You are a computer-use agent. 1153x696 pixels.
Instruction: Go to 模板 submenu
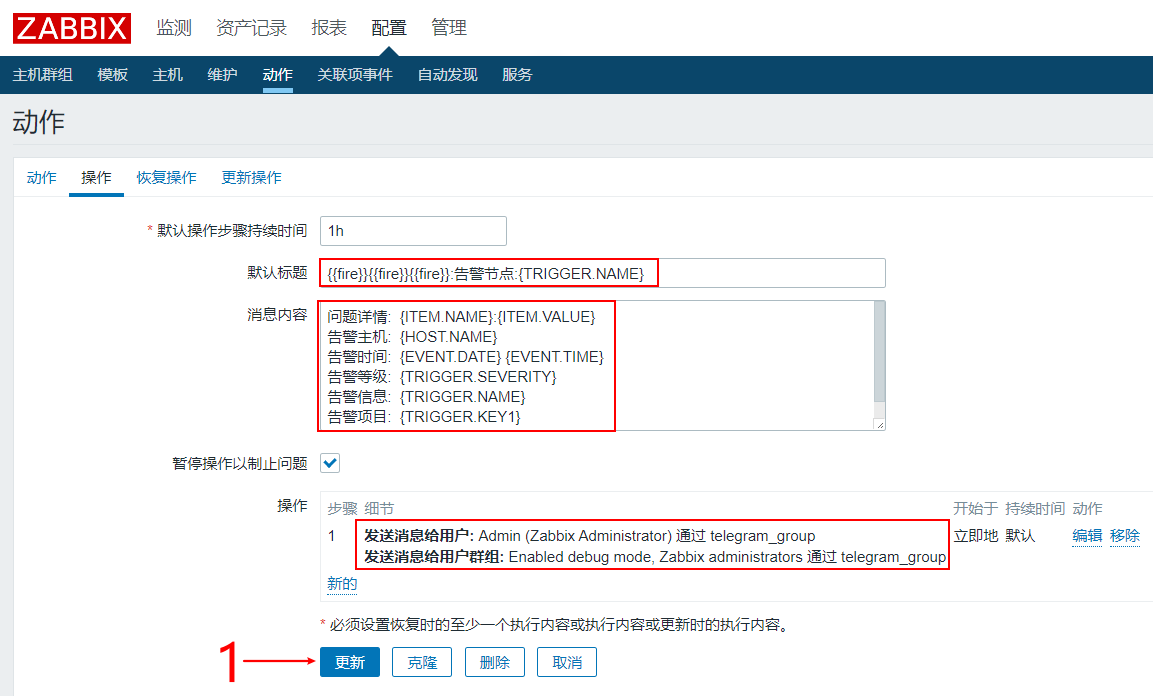[112, 75]
